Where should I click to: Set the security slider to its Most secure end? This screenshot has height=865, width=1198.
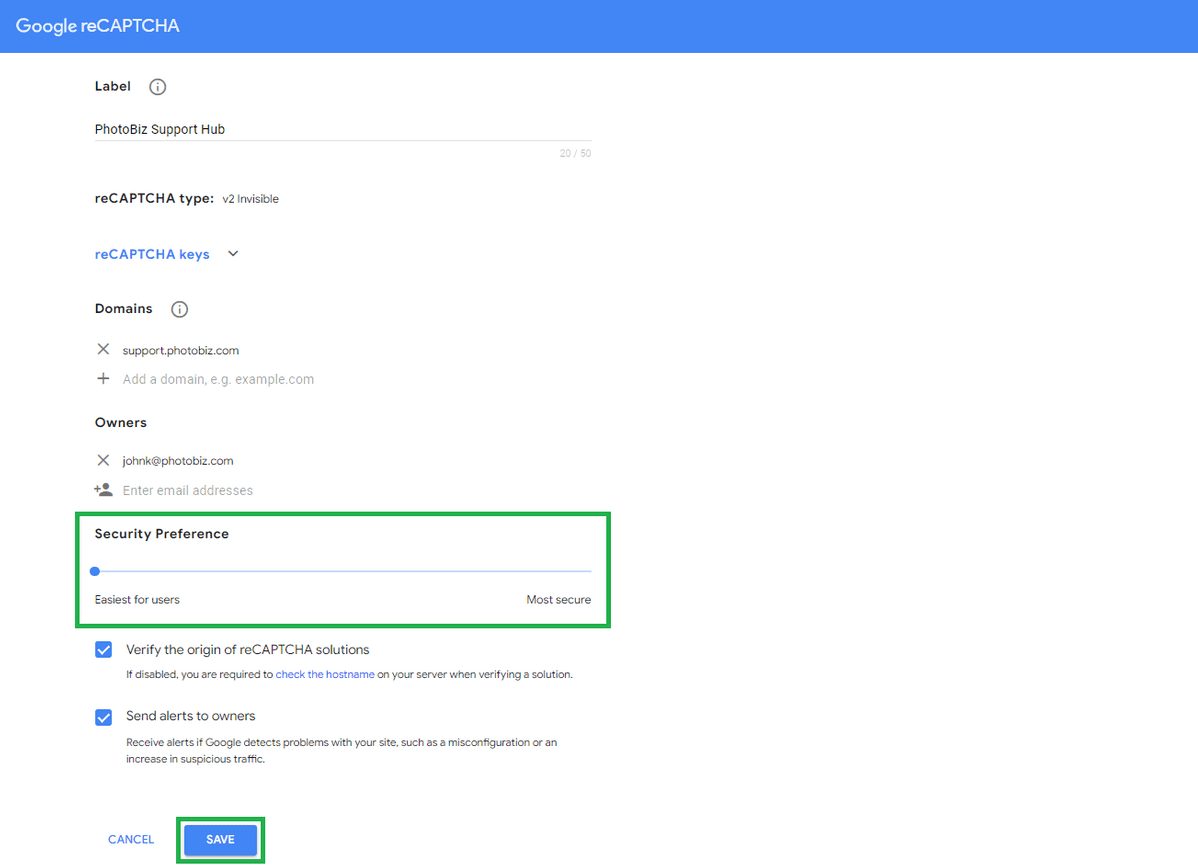click(x=590, y=571)
